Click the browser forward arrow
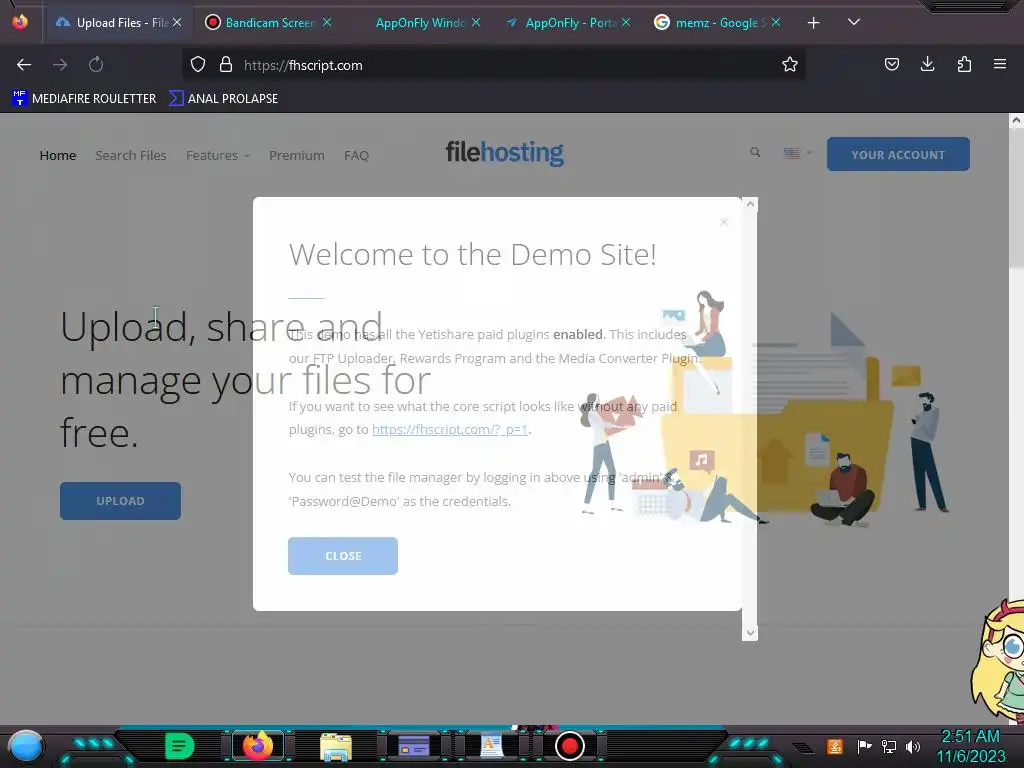This screenshot has width=1024, height=768. click(60, 65)
